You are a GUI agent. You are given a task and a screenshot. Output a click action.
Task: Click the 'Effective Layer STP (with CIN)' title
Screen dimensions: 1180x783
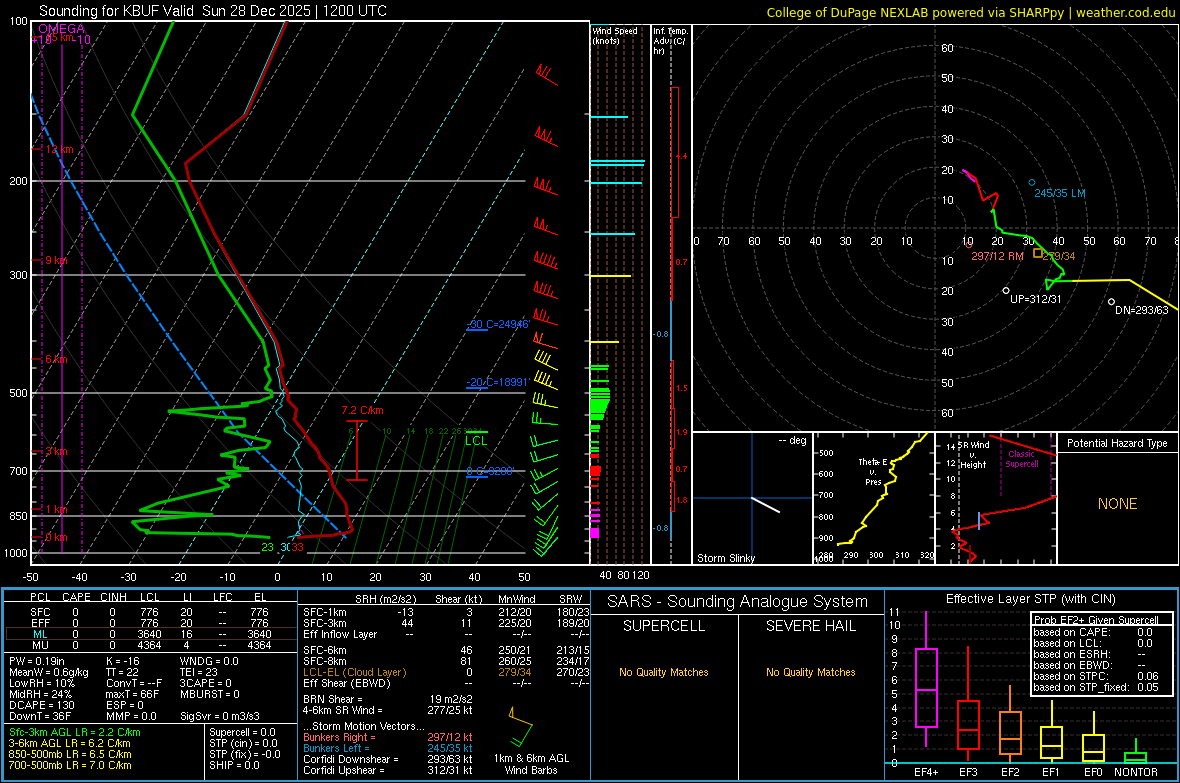pyautogui.click(x=1030, y=599)
